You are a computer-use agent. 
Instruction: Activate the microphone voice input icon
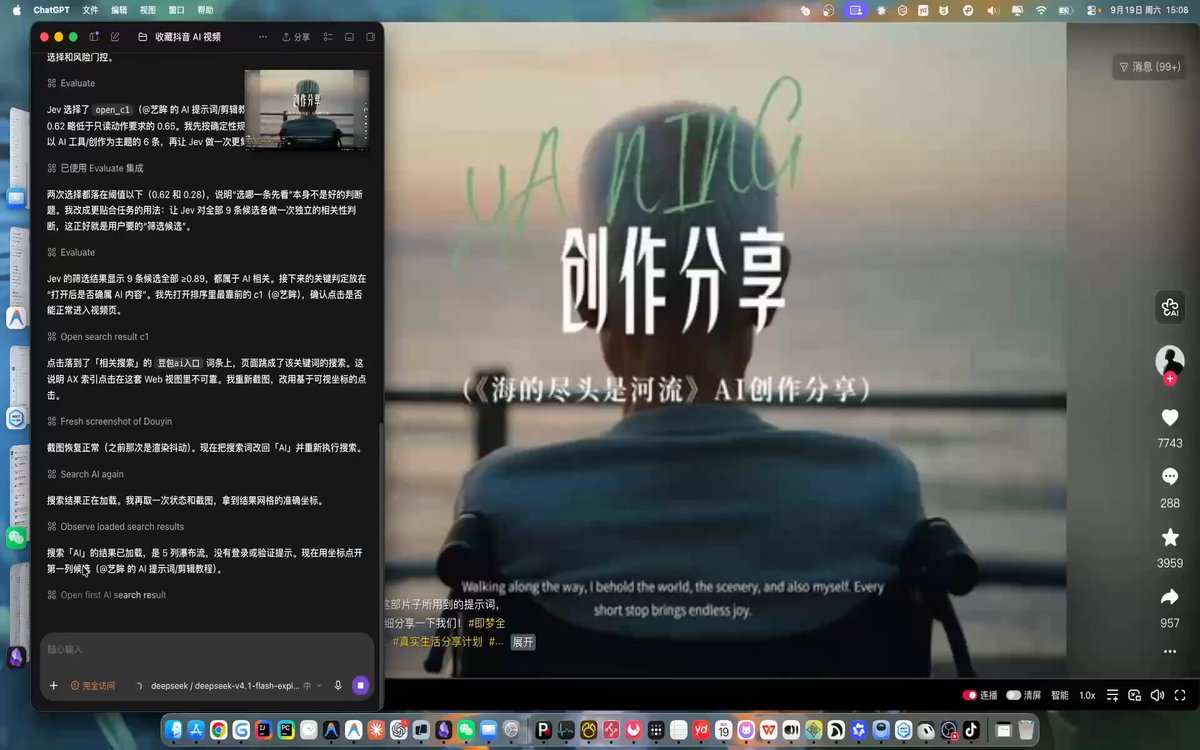point(338,685)
